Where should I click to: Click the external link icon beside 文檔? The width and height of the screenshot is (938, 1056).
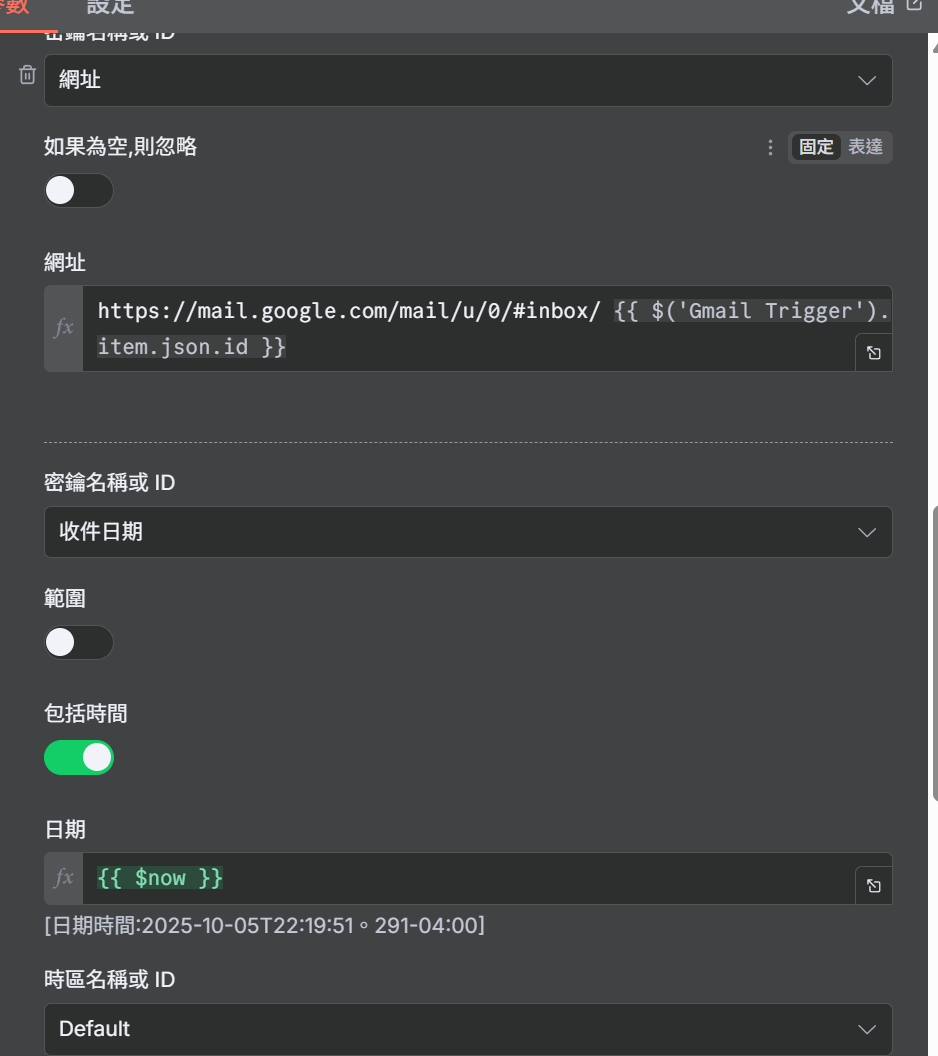(913, 6)
